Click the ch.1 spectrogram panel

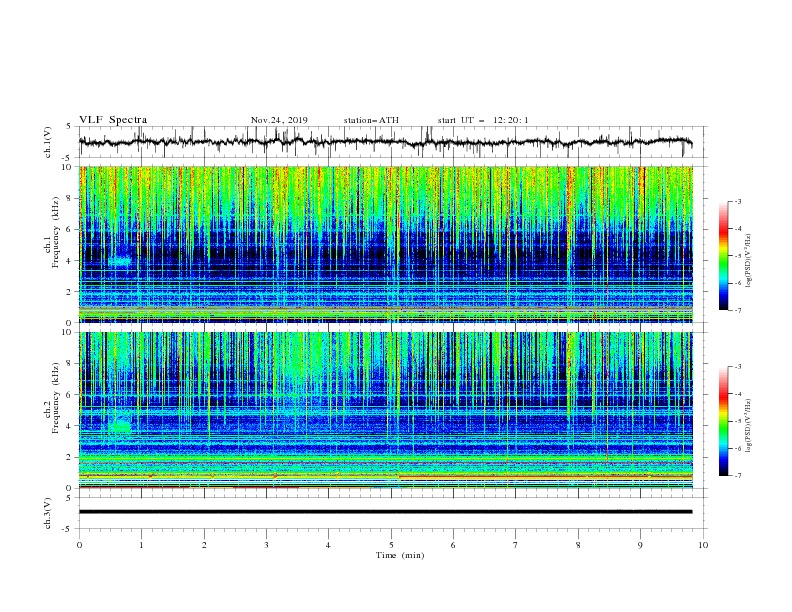(386, 244)
